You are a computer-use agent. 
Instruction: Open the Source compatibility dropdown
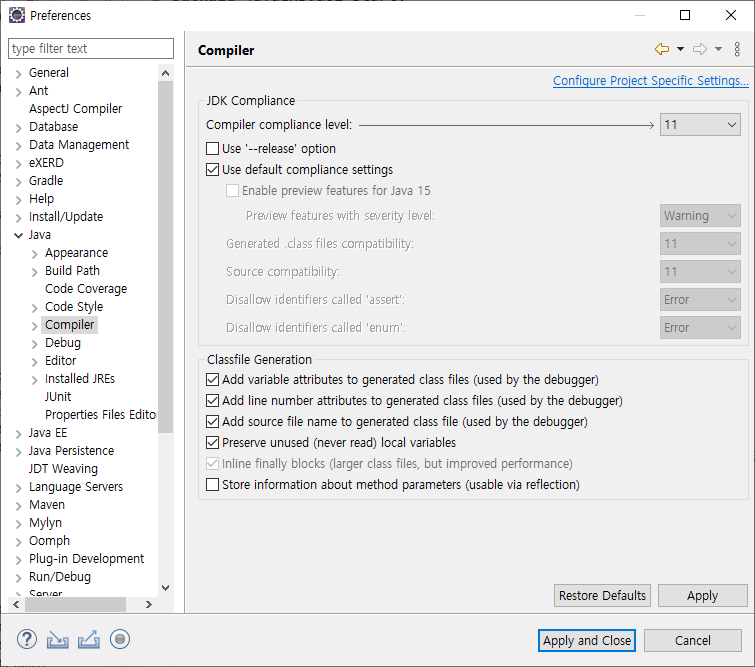[x=700, y=272]
